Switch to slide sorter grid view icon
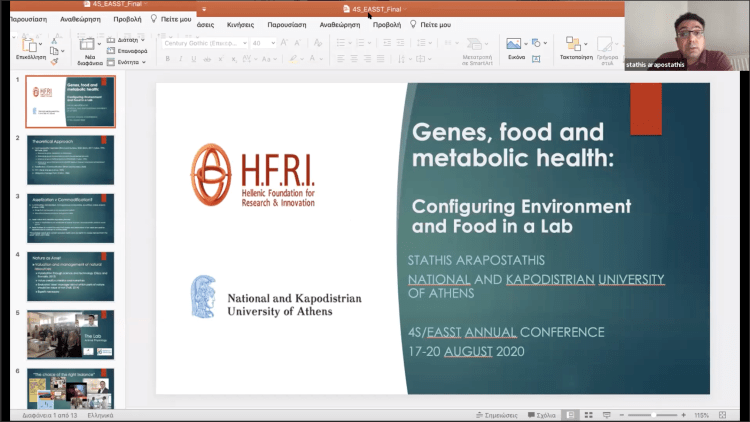750x422 pixels. point(589,415)
